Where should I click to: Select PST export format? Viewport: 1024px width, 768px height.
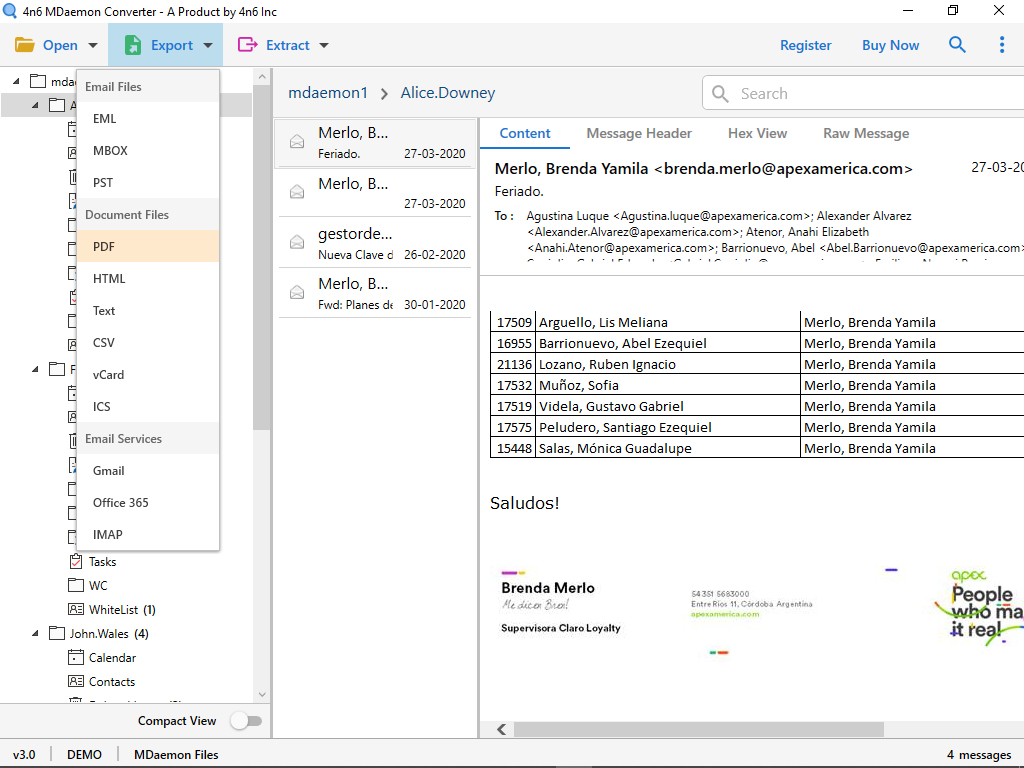(x=148, y=182)
